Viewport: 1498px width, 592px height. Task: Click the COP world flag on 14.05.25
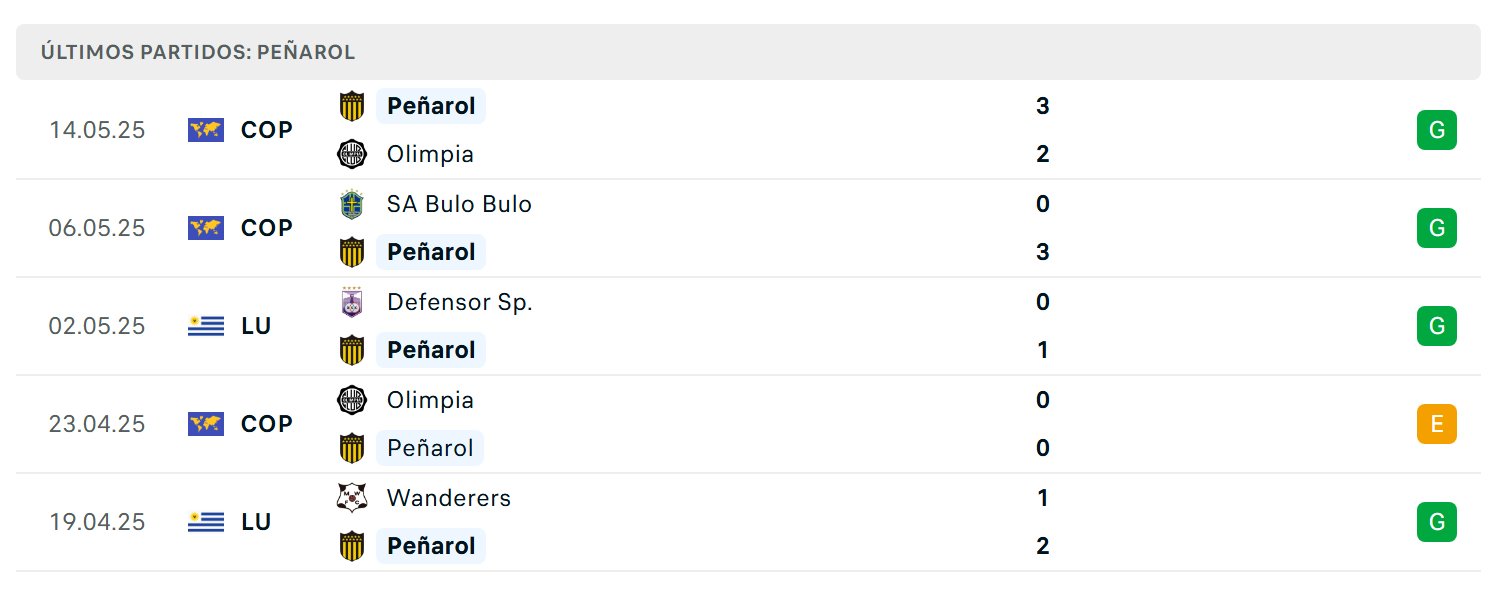(x=206, y=130)
